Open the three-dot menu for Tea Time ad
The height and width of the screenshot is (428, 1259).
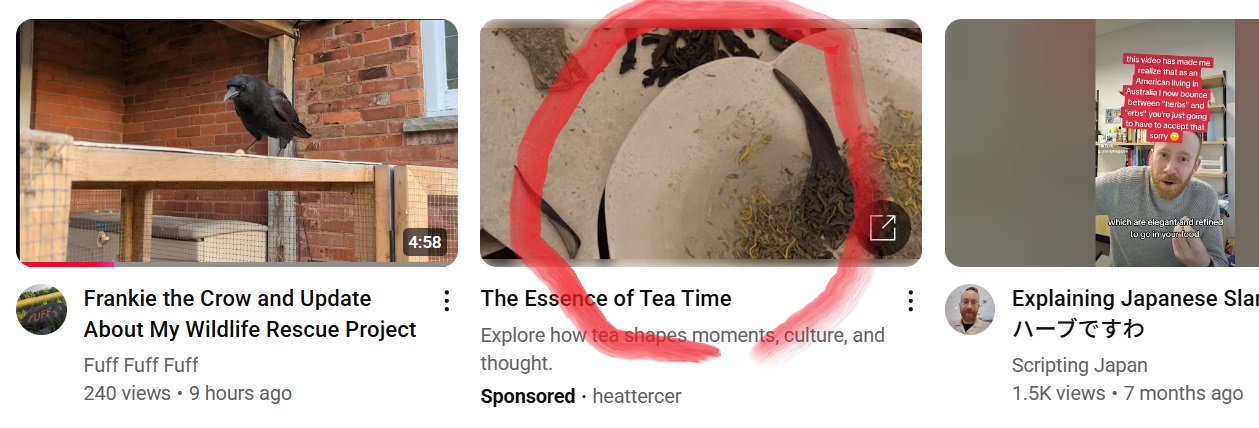(910, 300)
